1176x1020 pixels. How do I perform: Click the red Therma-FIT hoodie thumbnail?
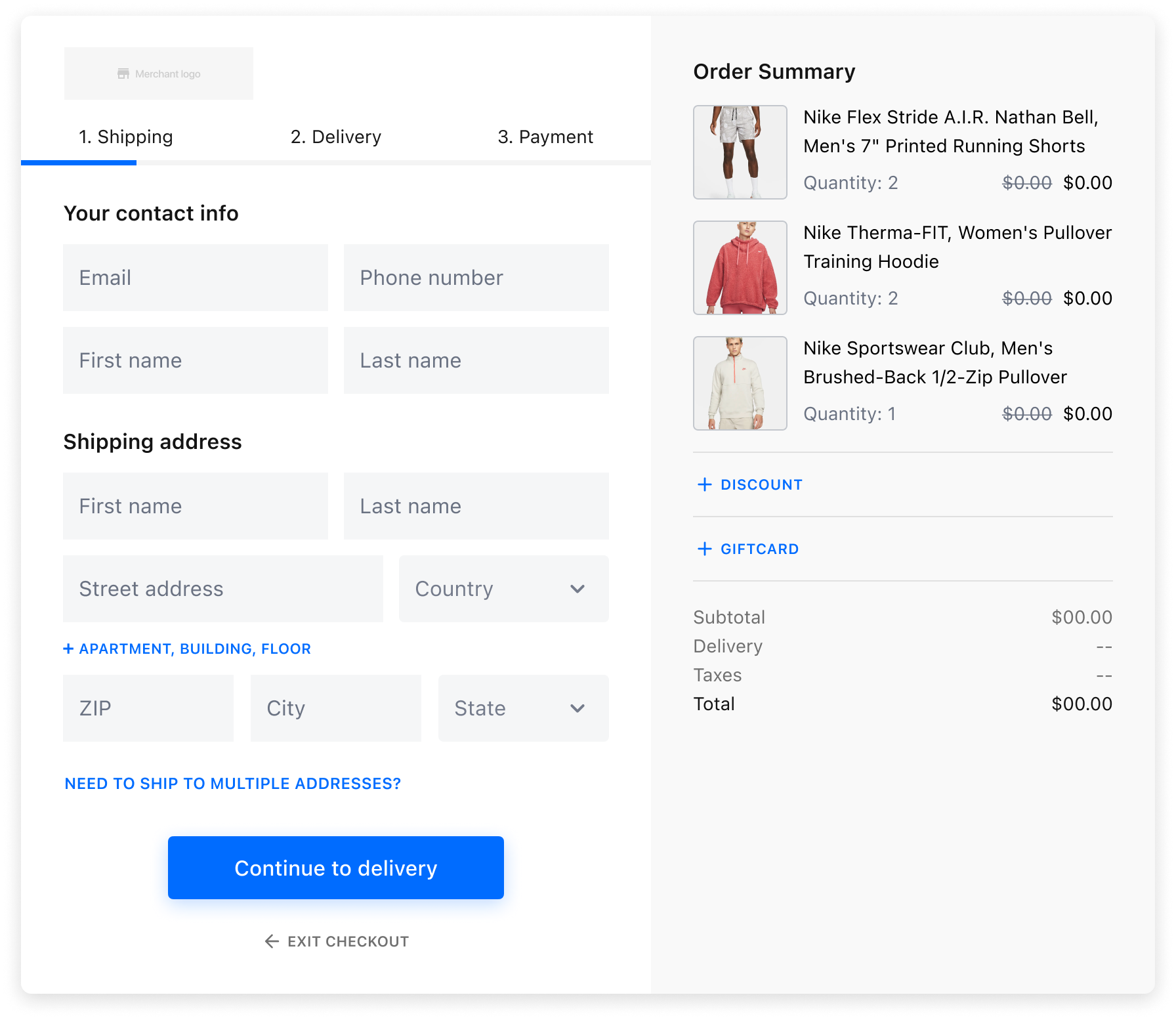pyautogui.click(x=740, y=268)
